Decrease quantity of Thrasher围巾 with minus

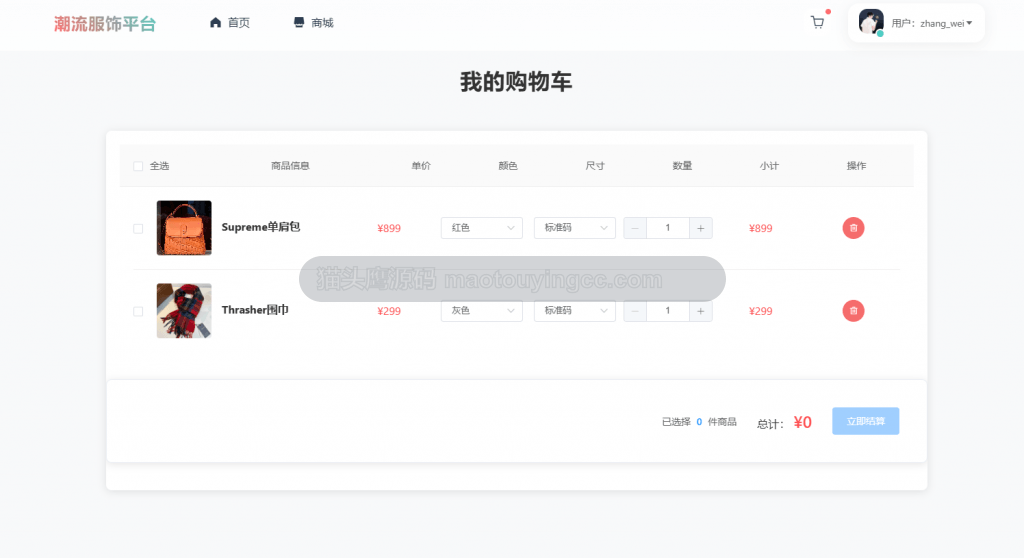[x=635, y=310]
